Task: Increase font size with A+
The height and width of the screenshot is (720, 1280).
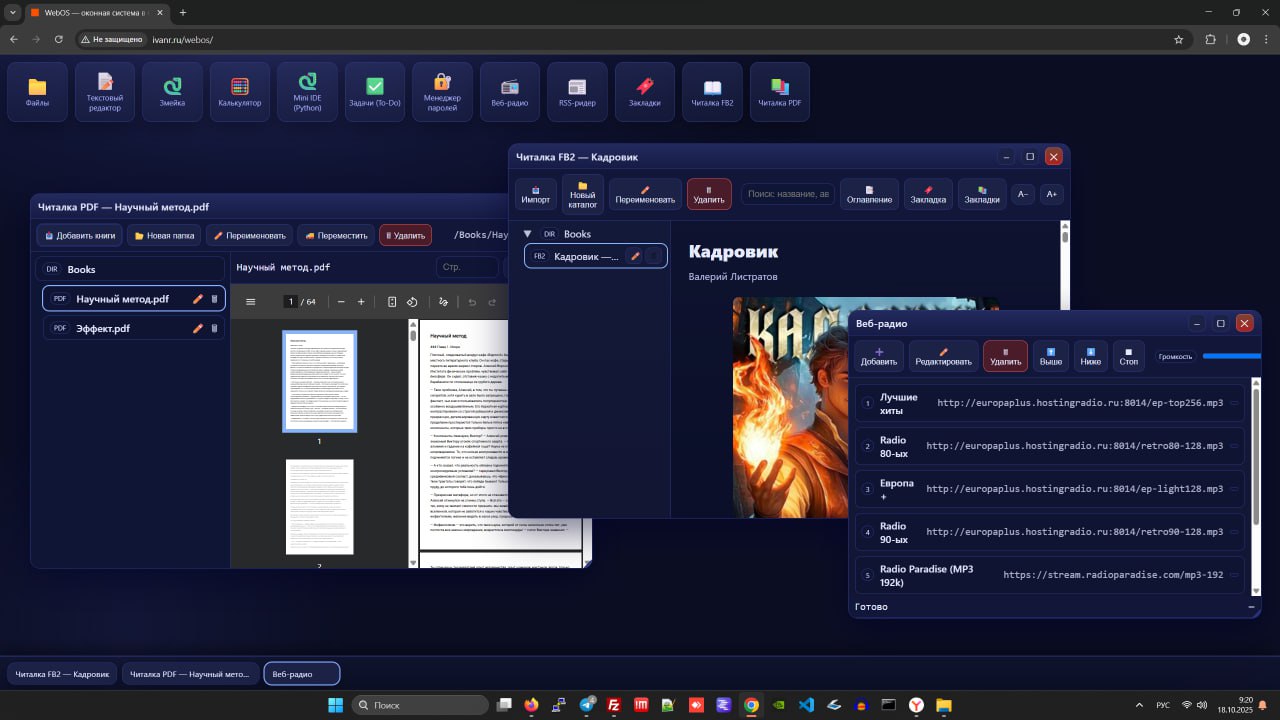Action: tap(1051, 194)
